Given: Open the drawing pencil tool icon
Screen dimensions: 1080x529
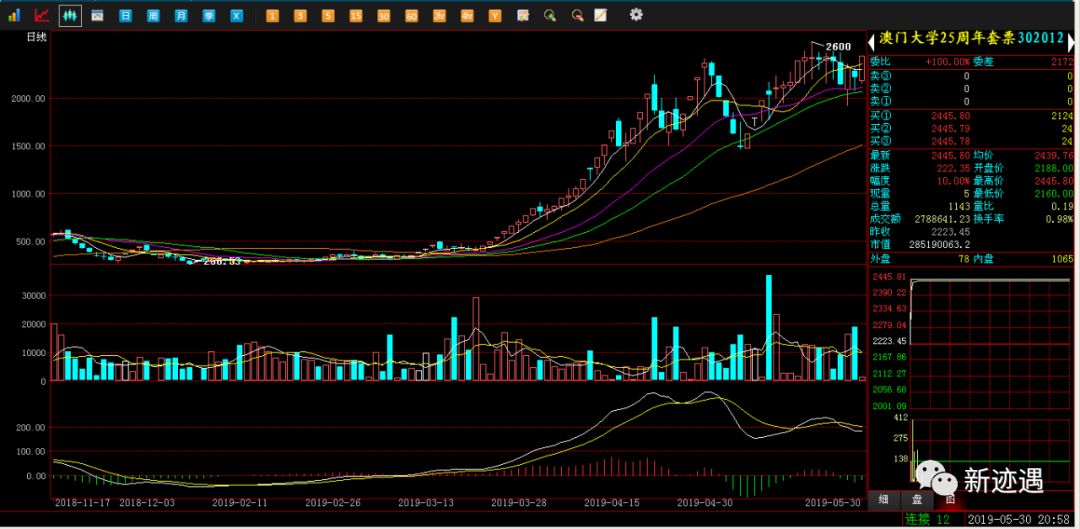Looking at the screenshot, I should pos(601,15).
